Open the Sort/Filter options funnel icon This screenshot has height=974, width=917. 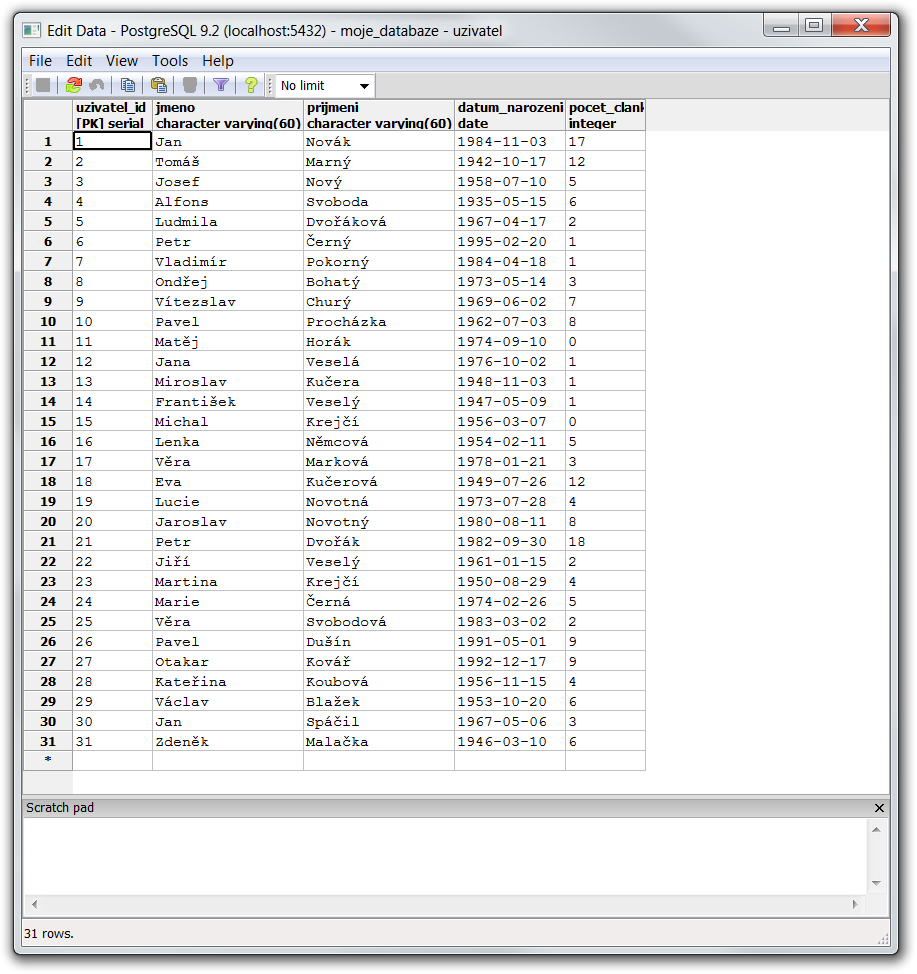point(221,85)
